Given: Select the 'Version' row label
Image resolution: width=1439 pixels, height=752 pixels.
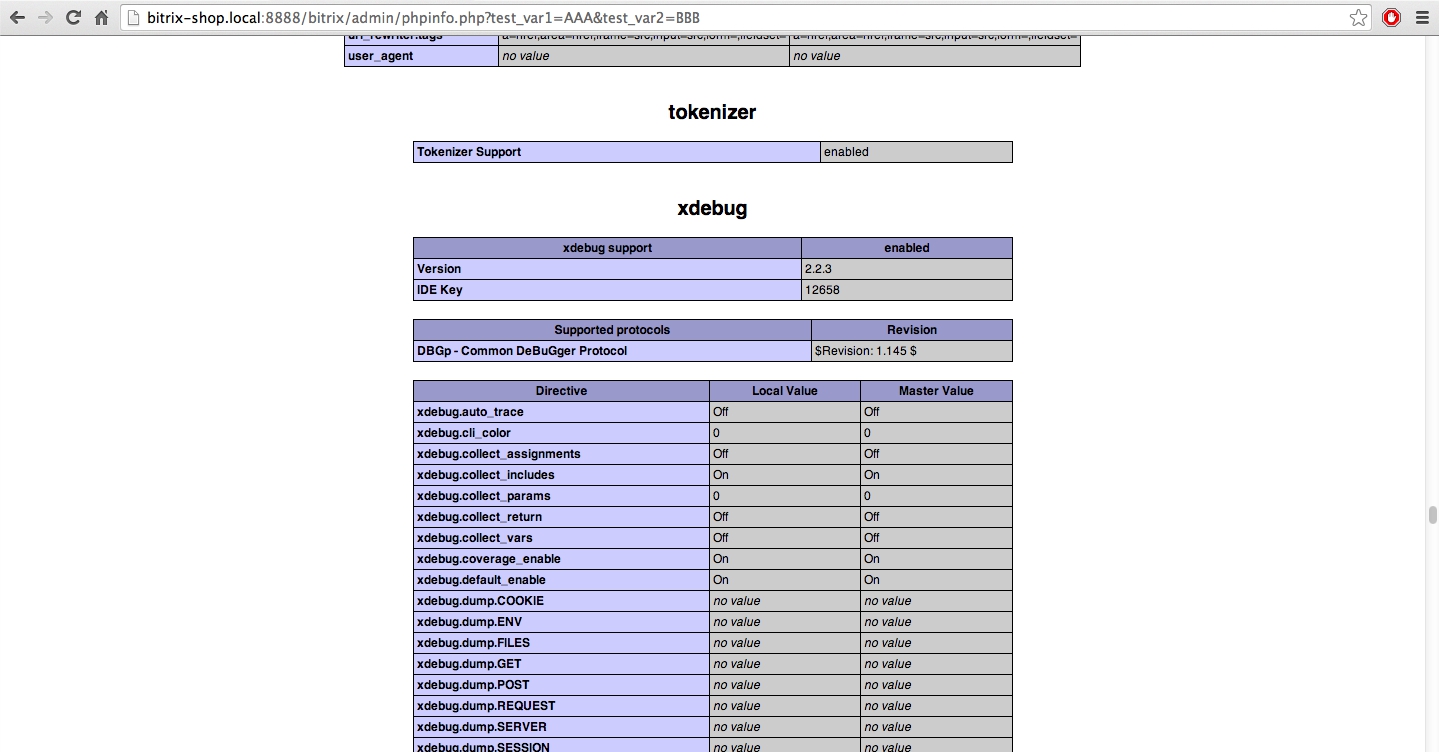Looking at the screenshot, I should [608, 269].
